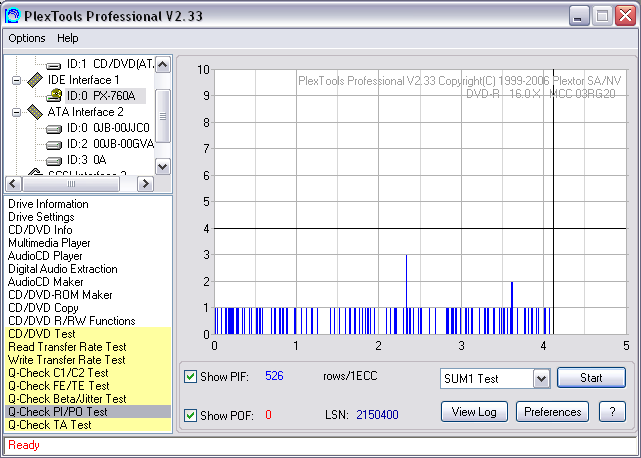
Task: Open the Preferences dialog
Action: click(552, 412)
